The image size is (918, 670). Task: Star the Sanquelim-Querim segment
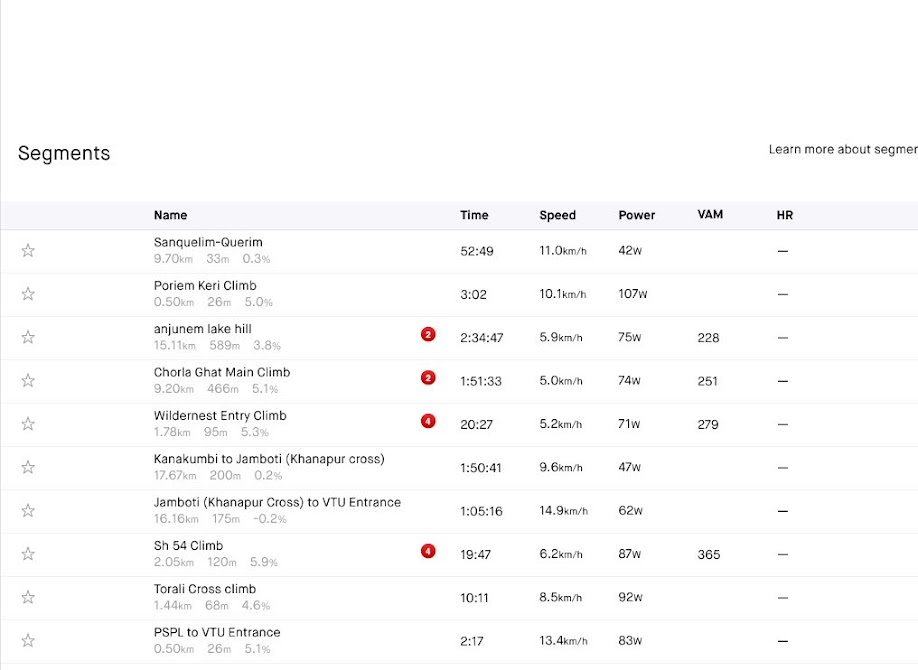28,251
